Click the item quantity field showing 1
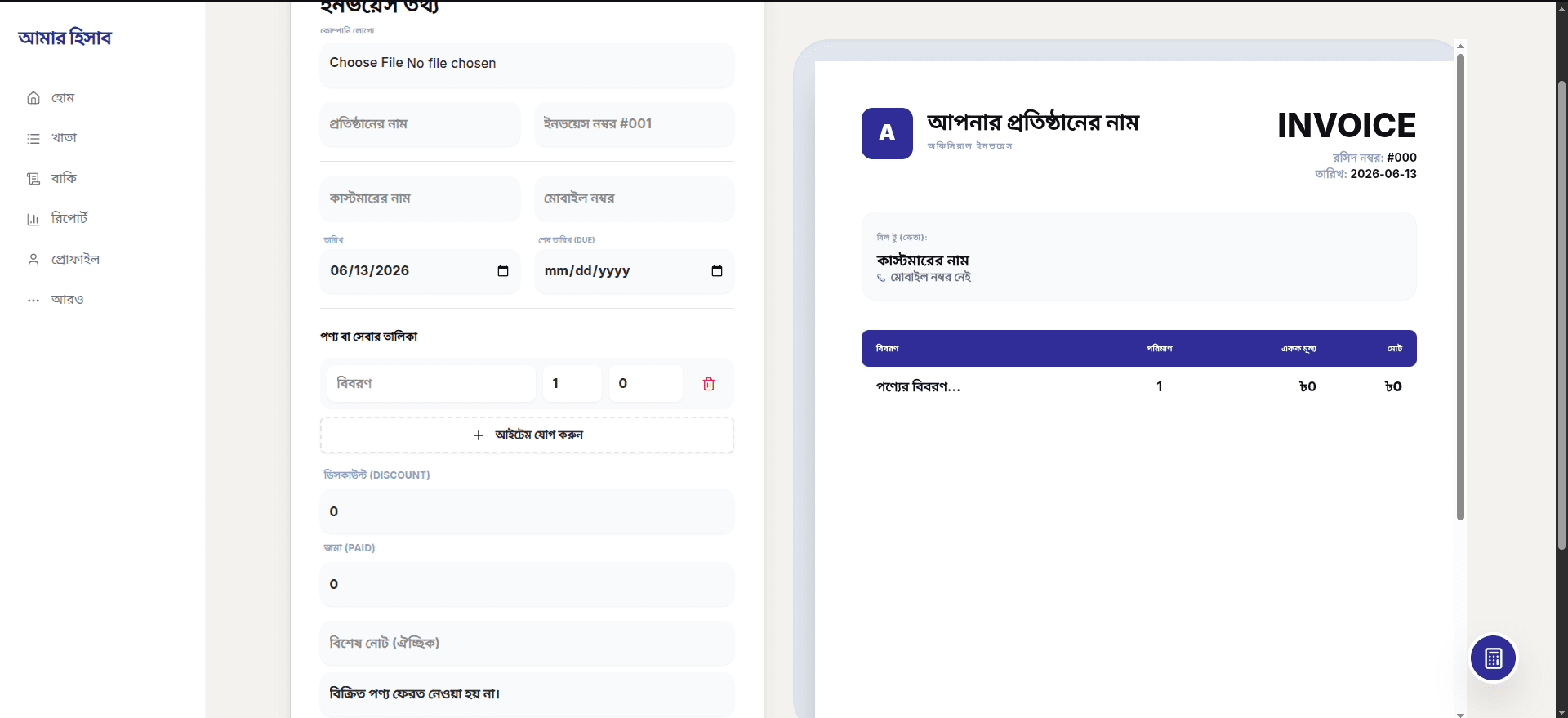1568x718 pixels. click(x=572, y=384)
